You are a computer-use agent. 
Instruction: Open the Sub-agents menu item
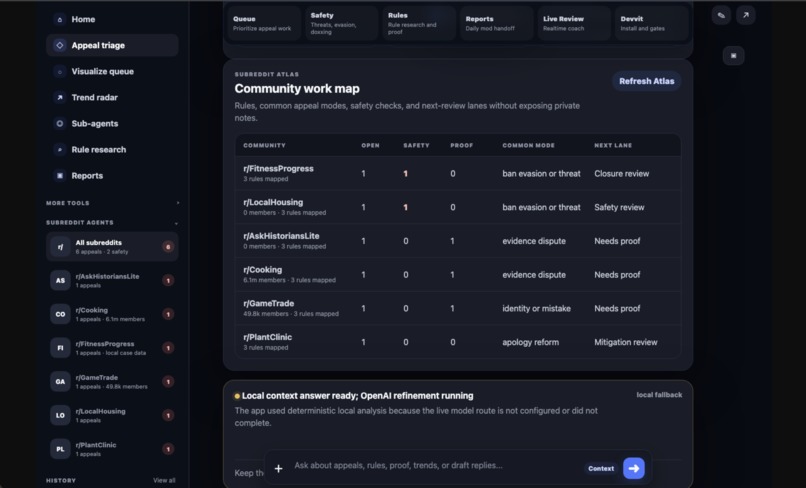112,123
